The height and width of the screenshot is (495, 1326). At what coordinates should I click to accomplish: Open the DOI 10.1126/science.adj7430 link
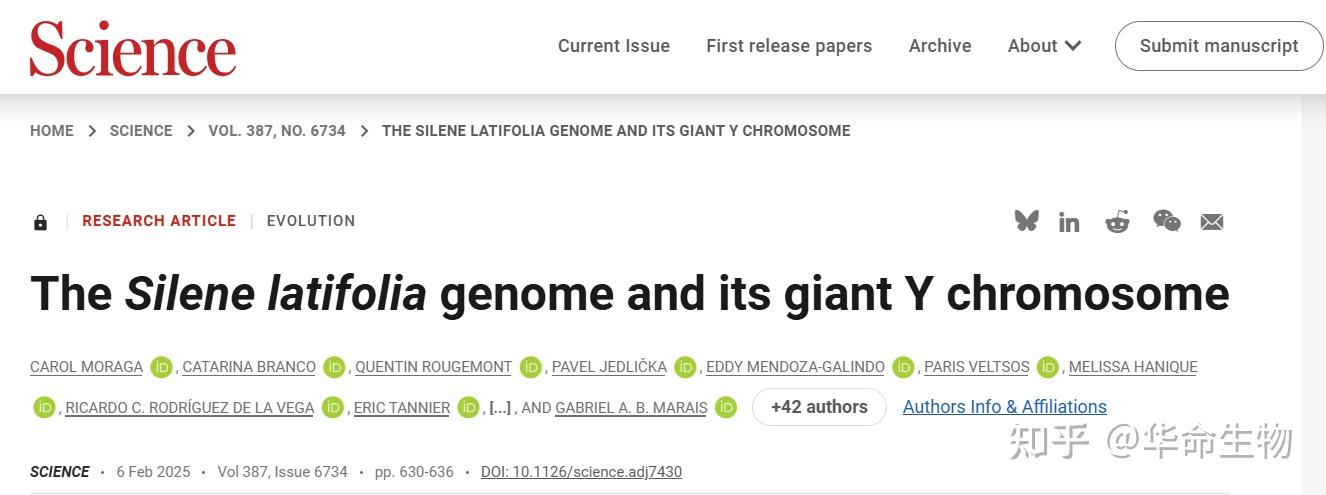(581, 472)
